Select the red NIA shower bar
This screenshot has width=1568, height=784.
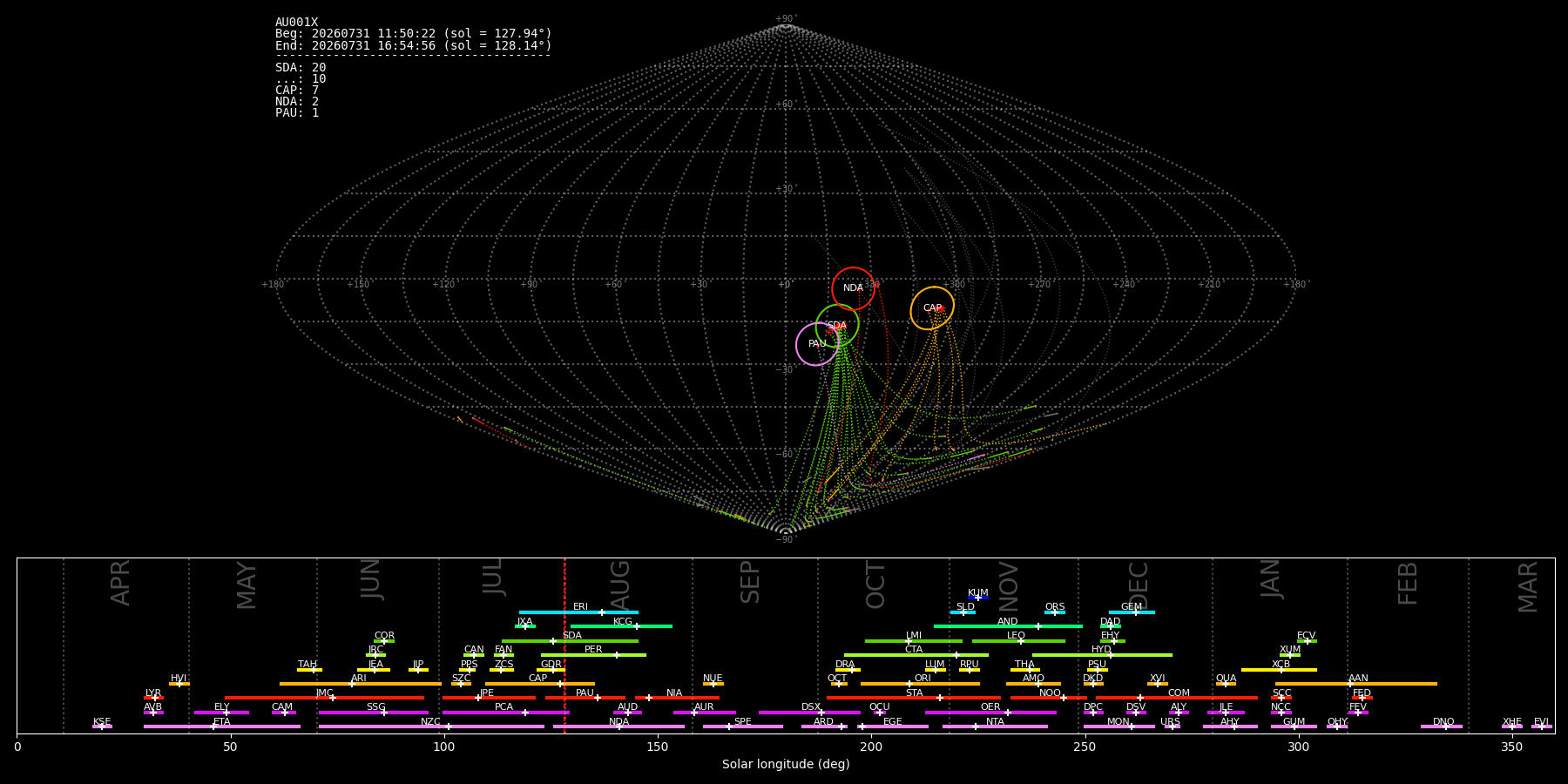[x=677, y=698]
